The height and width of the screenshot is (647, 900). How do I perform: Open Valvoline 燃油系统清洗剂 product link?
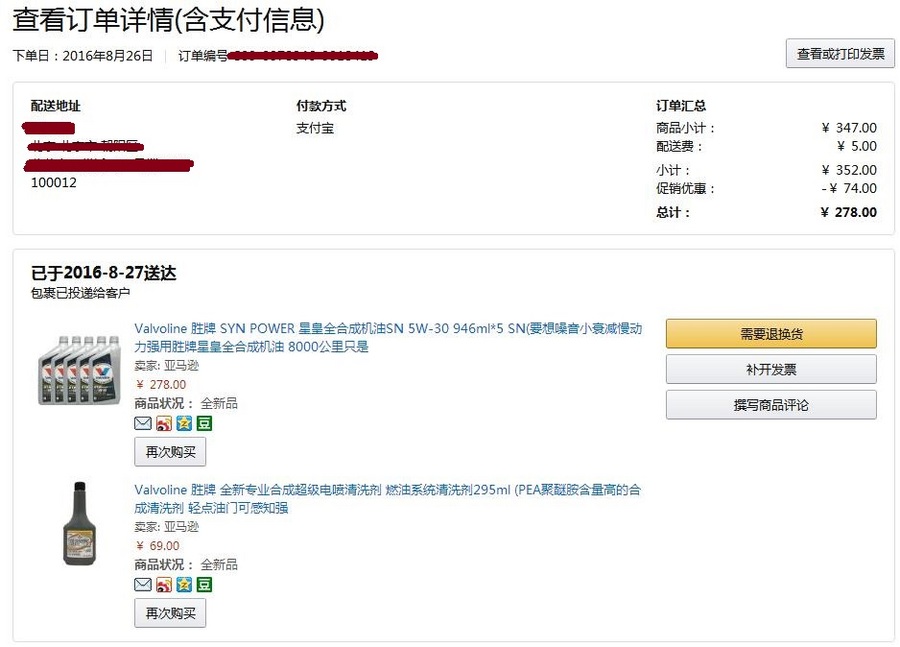point(387,499)
